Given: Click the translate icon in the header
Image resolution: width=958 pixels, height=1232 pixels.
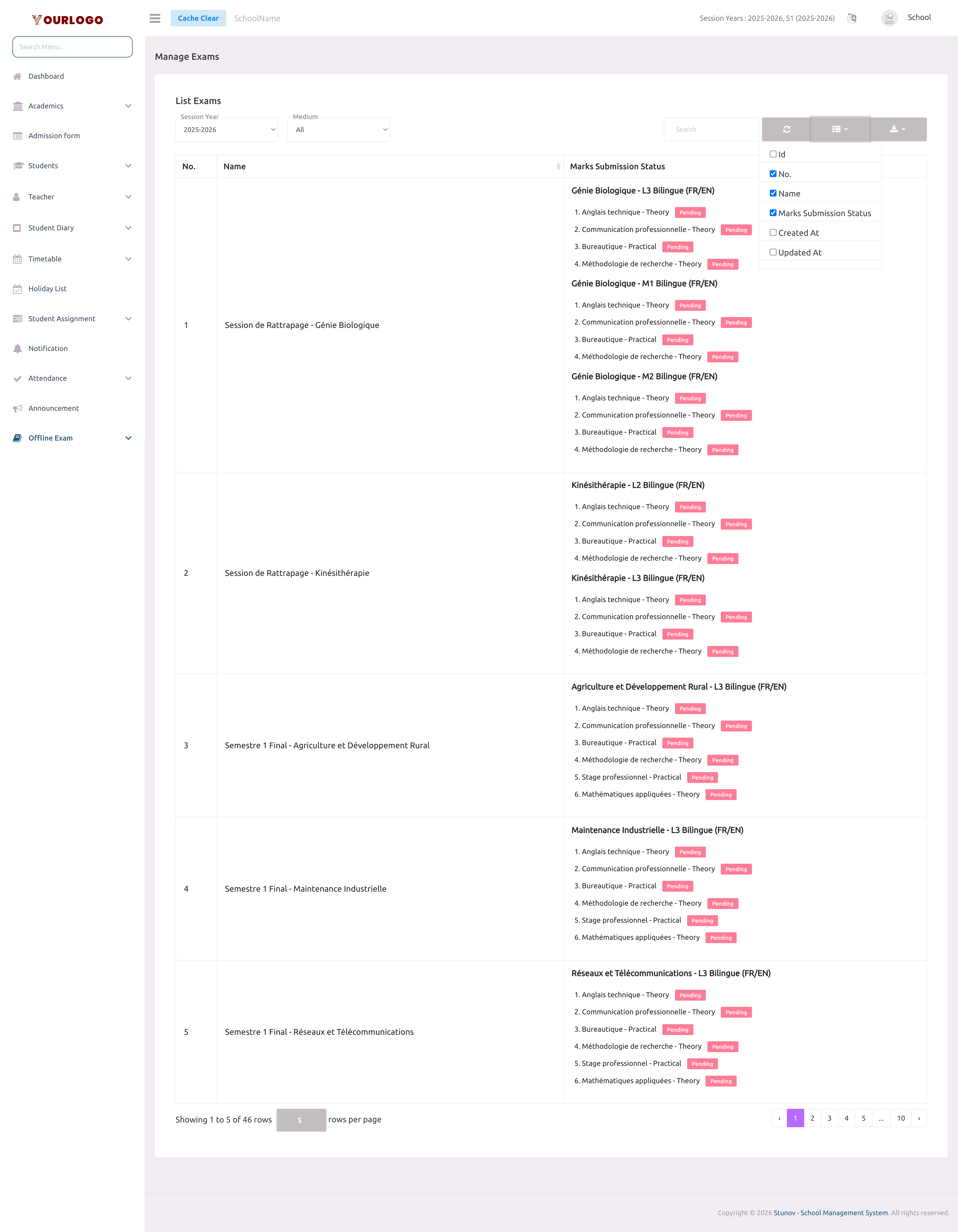Looking at the screenshot, I should coord(852,18).
